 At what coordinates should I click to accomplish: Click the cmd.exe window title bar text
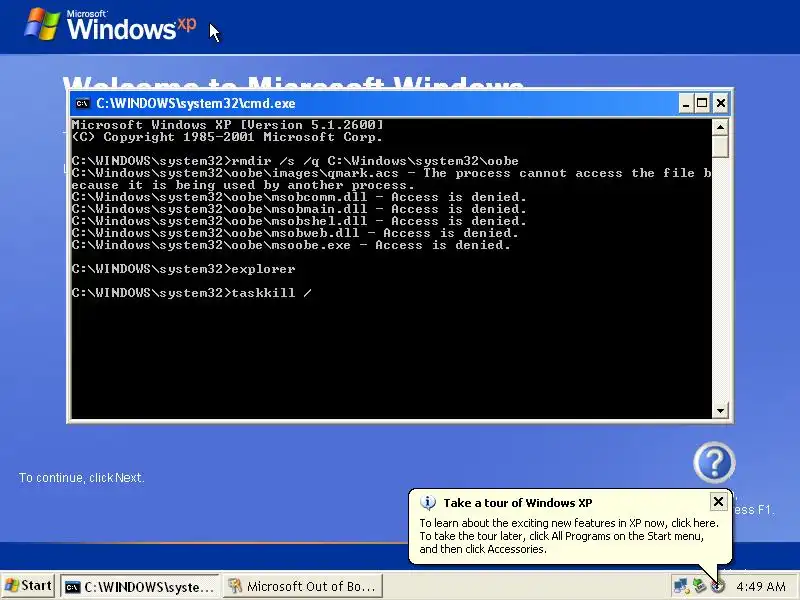[196, 104]
